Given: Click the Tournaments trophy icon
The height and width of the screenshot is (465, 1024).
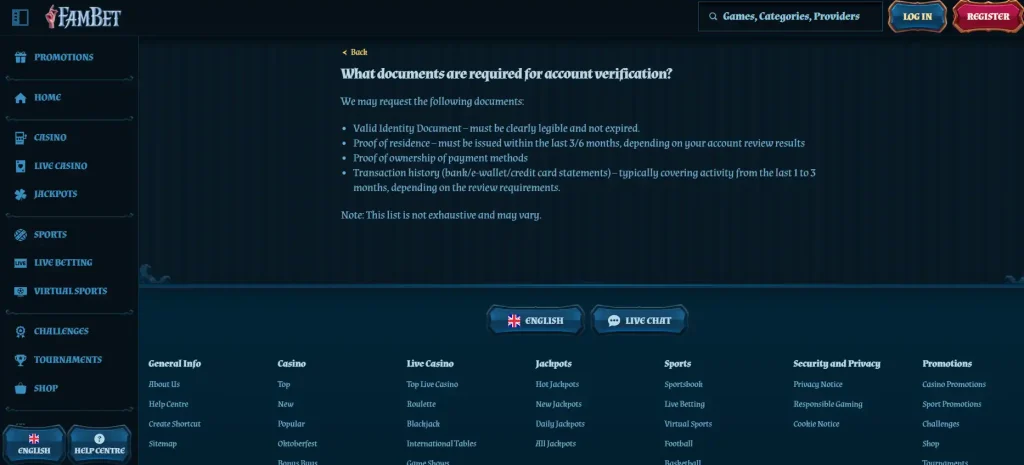Looking at the screenshot, I should pos(20,360).
